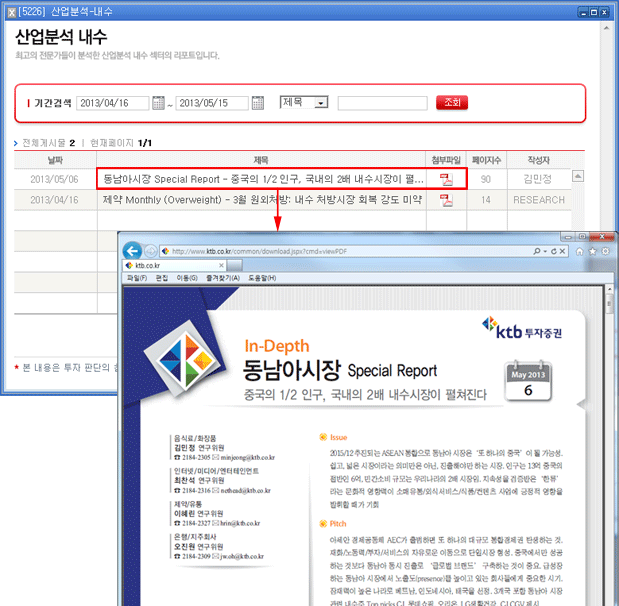The width and height of the screenshot is (619, 606).
Task: Open end date calendar picker
Action: click(x=257, y=103)
